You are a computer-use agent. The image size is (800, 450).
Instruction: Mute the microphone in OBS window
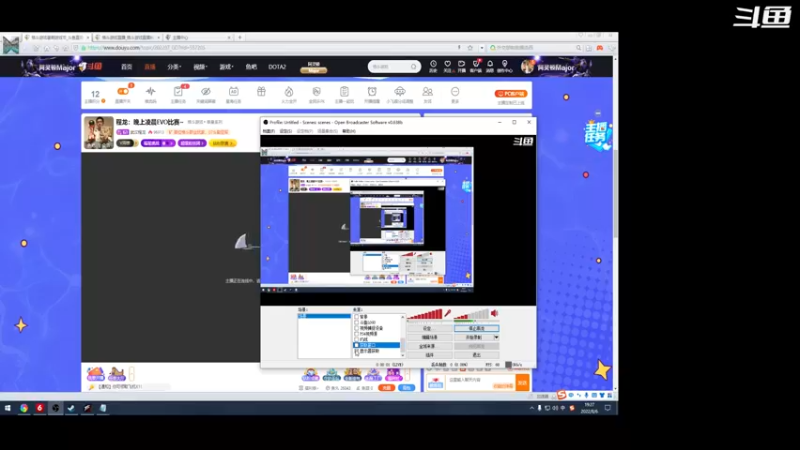pos(447,313)
